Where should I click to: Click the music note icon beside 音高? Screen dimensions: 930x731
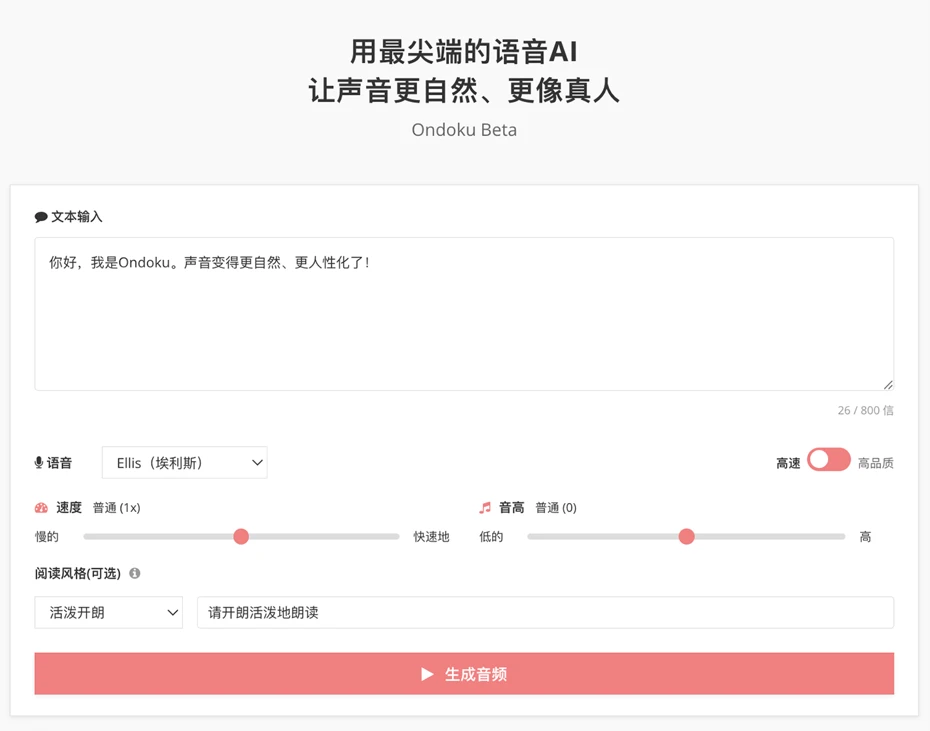click(485, 508)
